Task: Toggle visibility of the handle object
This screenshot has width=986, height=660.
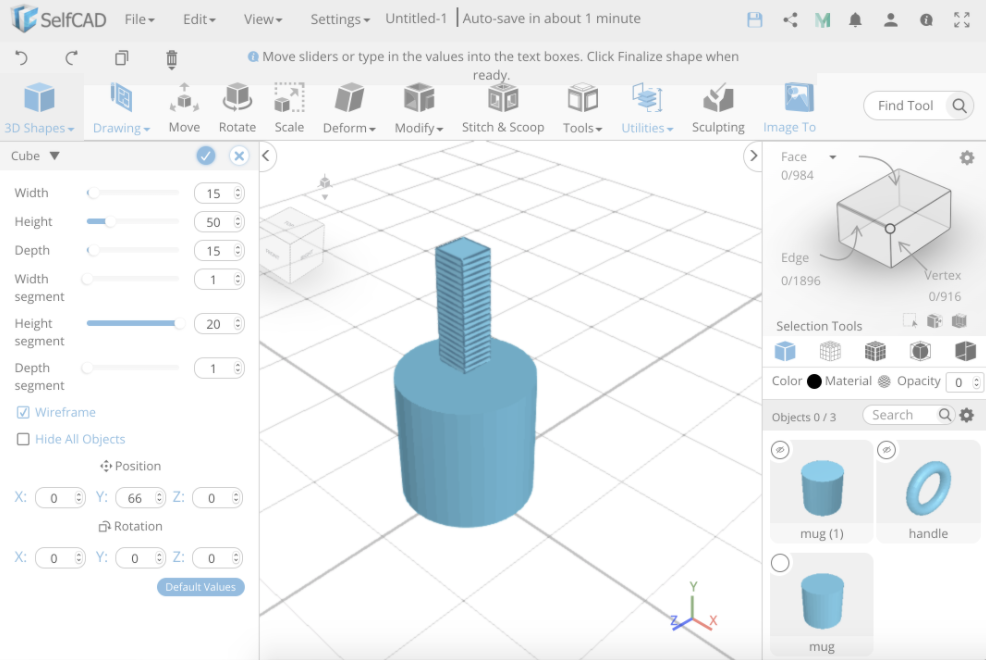Action: point(887,450)
